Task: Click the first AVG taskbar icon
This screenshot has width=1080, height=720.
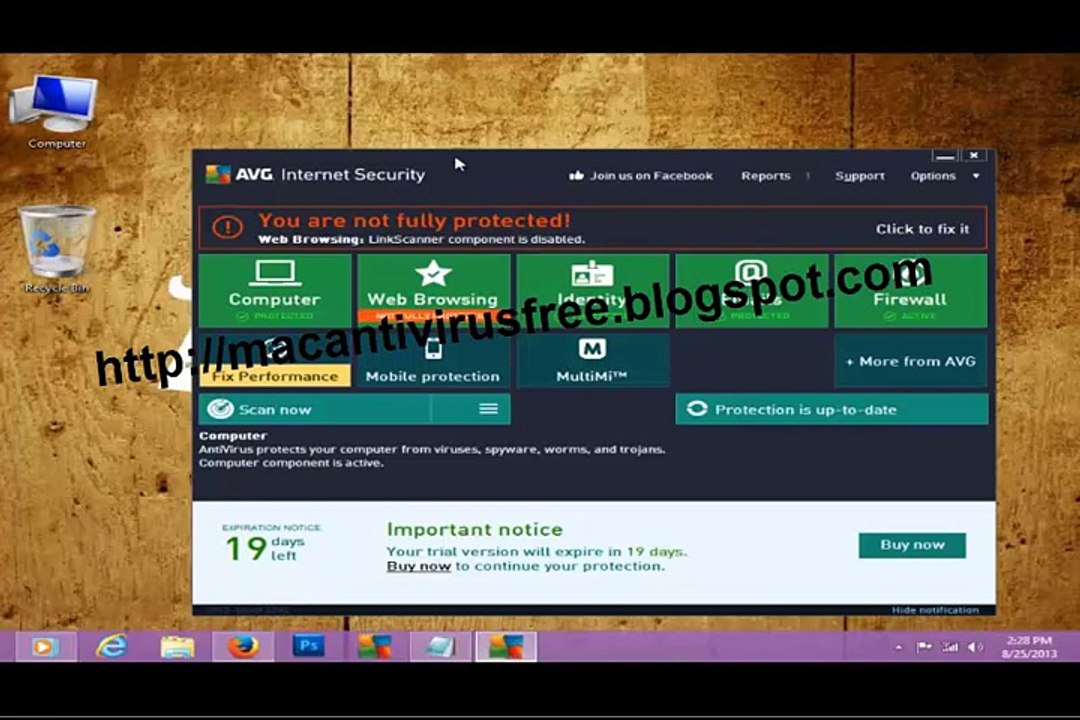Action: coord(374,647)
